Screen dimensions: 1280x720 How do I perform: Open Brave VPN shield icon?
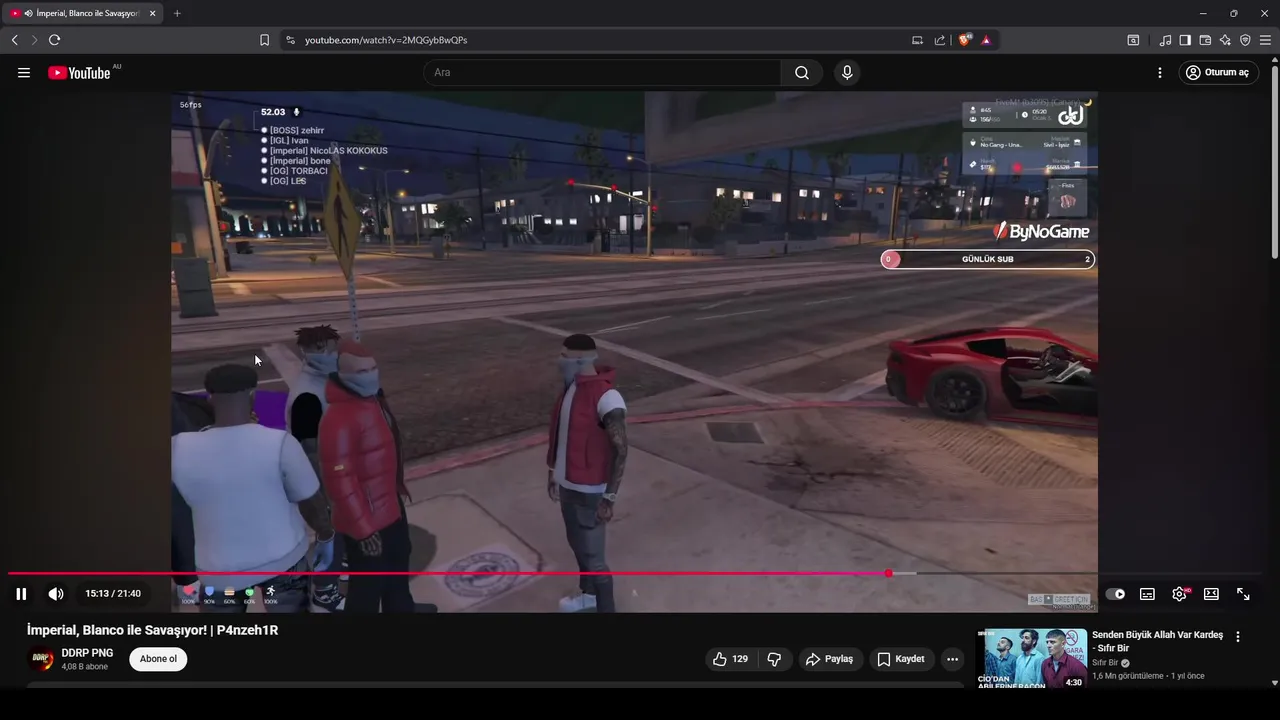(x=1245, y=40)
